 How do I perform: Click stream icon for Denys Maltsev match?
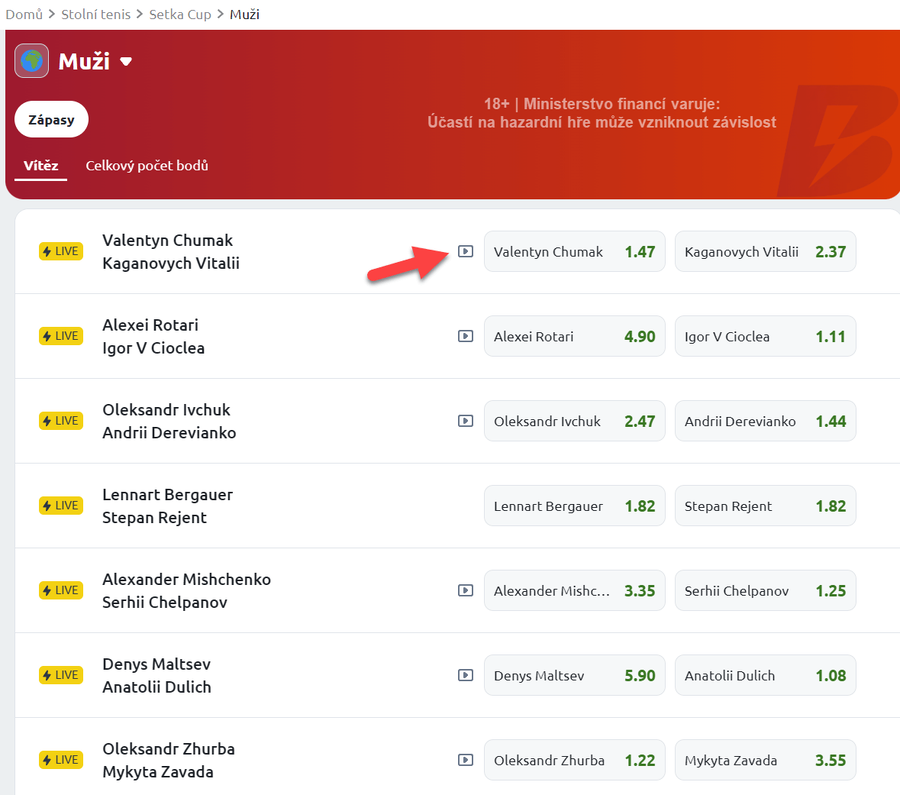465,675
